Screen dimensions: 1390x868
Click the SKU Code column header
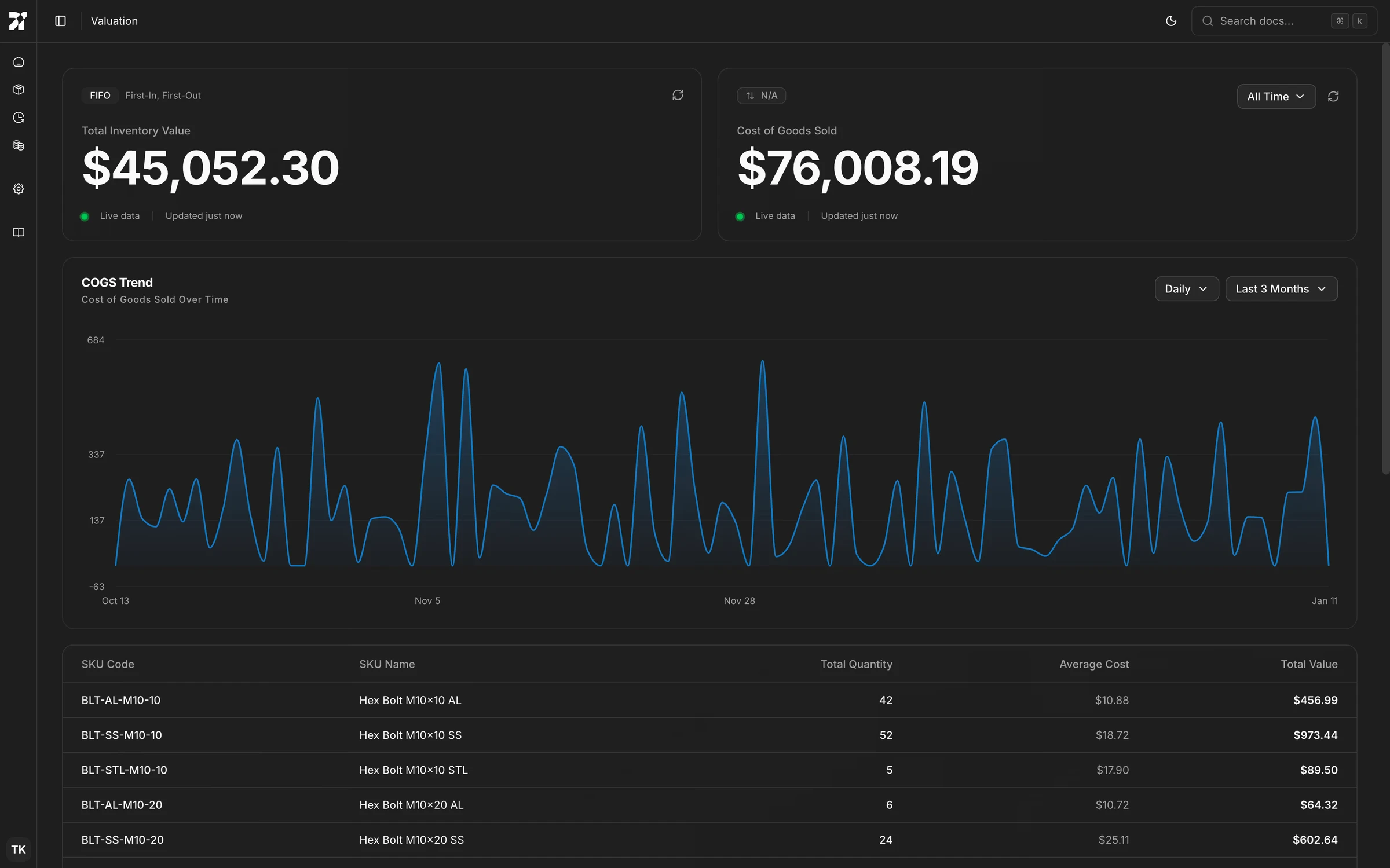(x=108, y=664)
